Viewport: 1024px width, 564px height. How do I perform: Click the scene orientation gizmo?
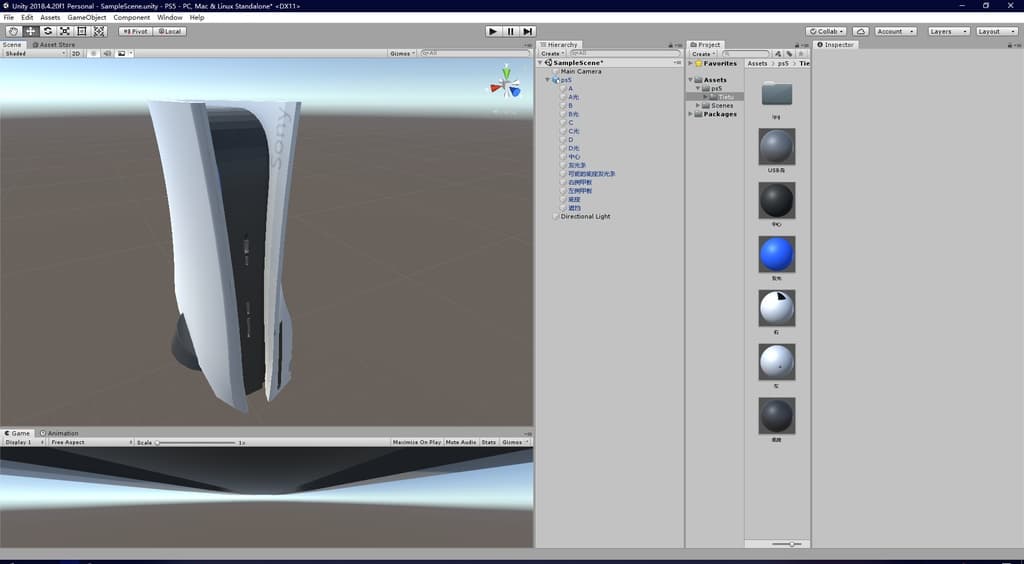point(505,86)
